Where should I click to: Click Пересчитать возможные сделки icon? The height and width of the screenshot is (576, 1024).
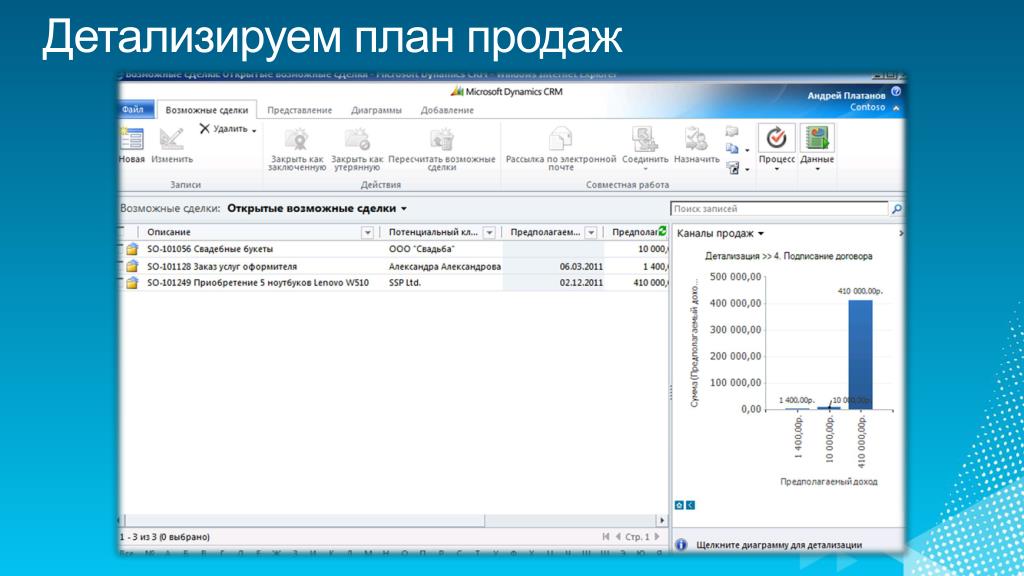click(441, 140)
